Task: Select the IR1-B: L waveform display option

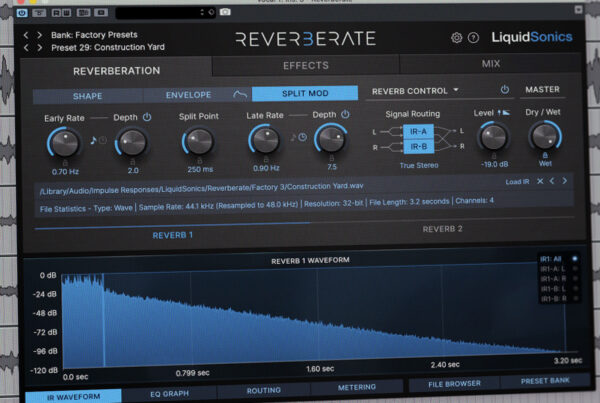Action: [558, 289]
